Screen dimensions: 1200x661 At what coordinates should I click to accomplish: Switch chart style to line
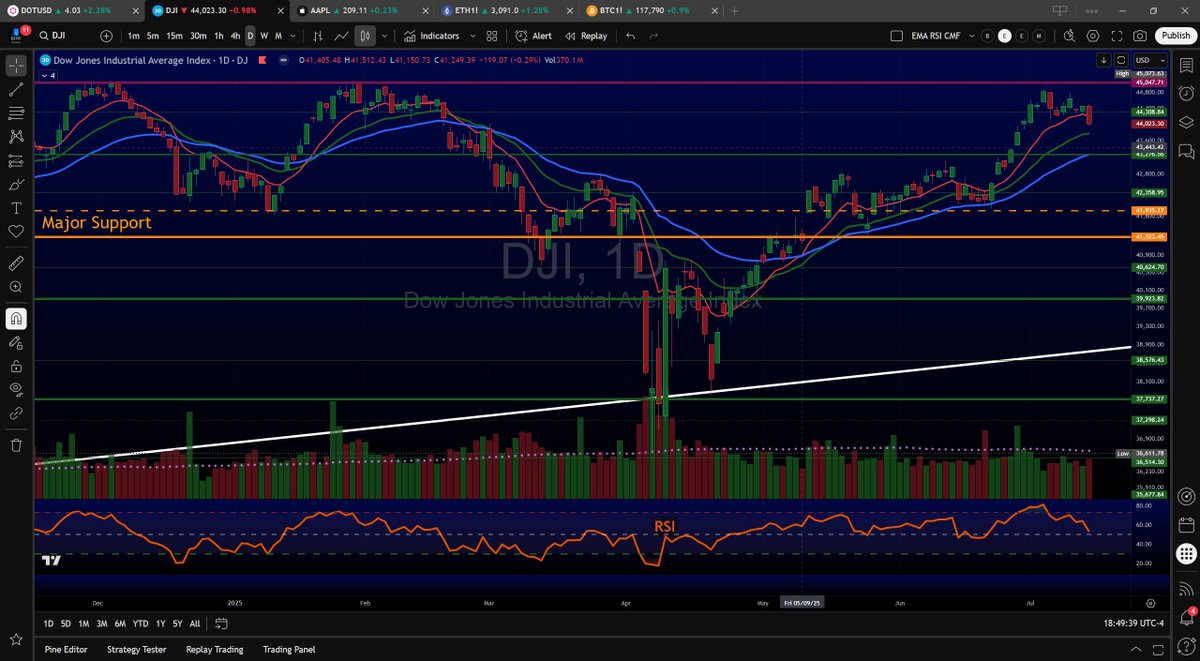tap(343, 36)
